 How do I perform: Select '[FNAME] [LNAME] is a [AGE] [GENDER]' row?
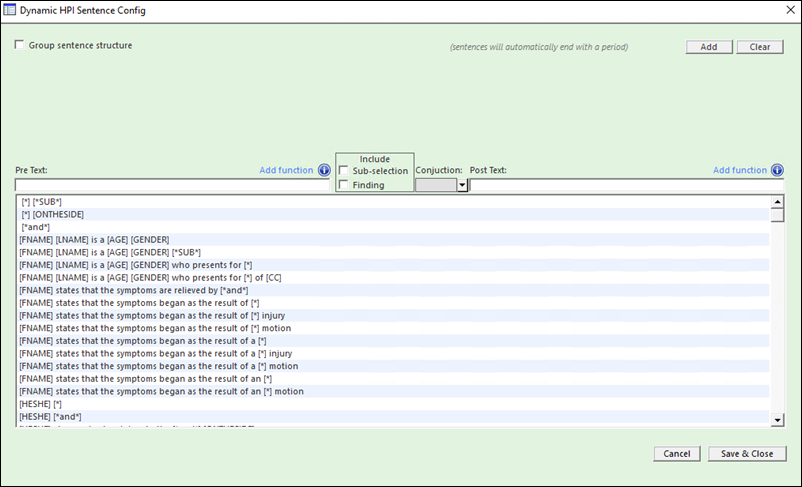(x=393, y=240)
